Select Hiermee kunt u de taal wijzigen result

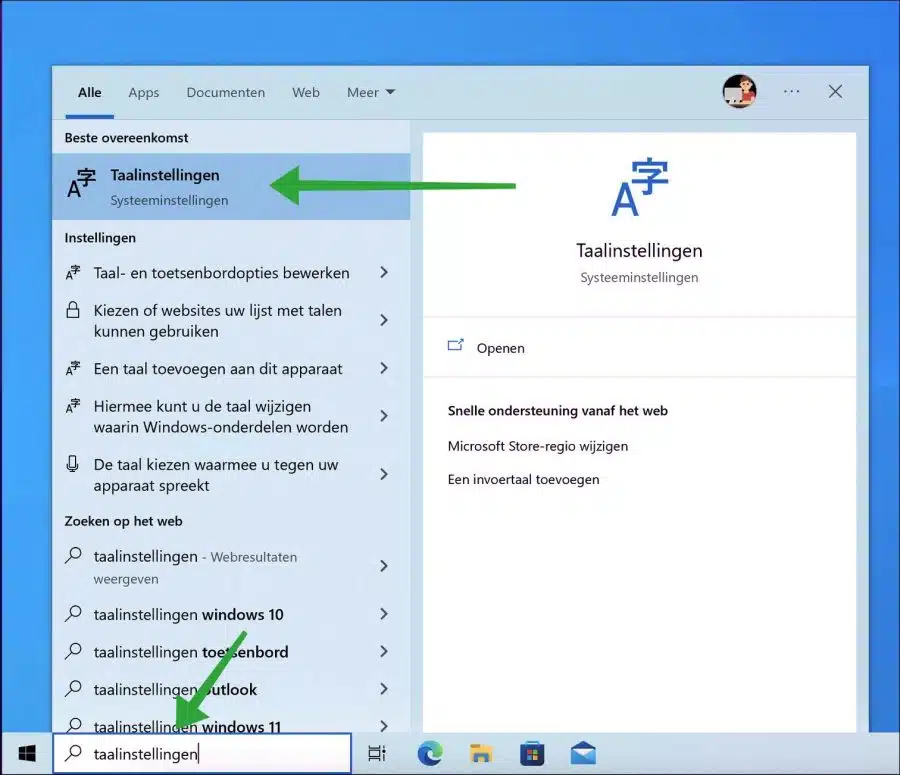231,416
